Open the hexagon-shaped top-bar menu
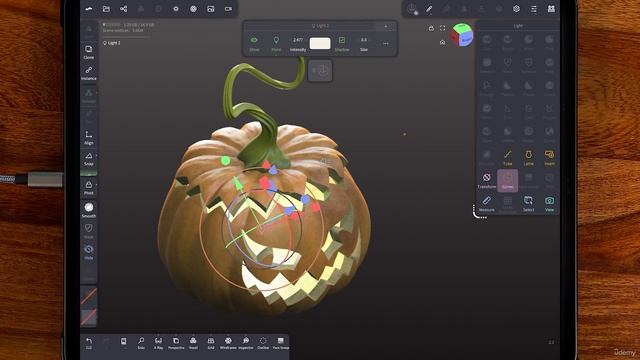This screenshot has height=360, width=640. tap(516, 9)
